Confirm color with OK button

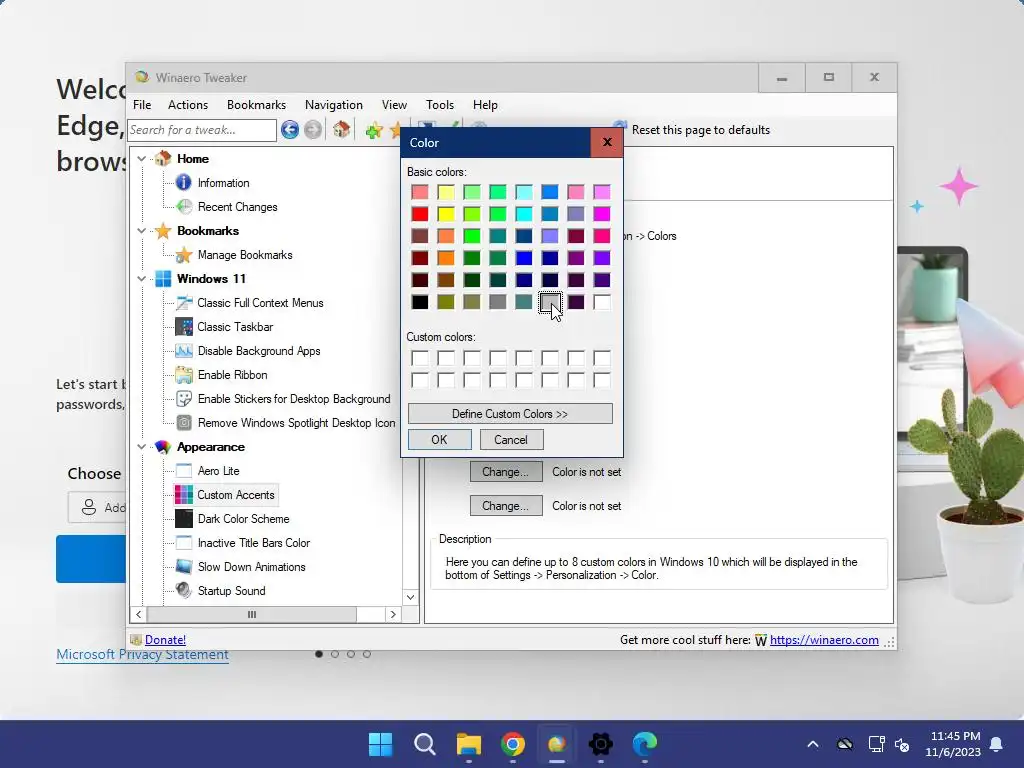[440, 440]
